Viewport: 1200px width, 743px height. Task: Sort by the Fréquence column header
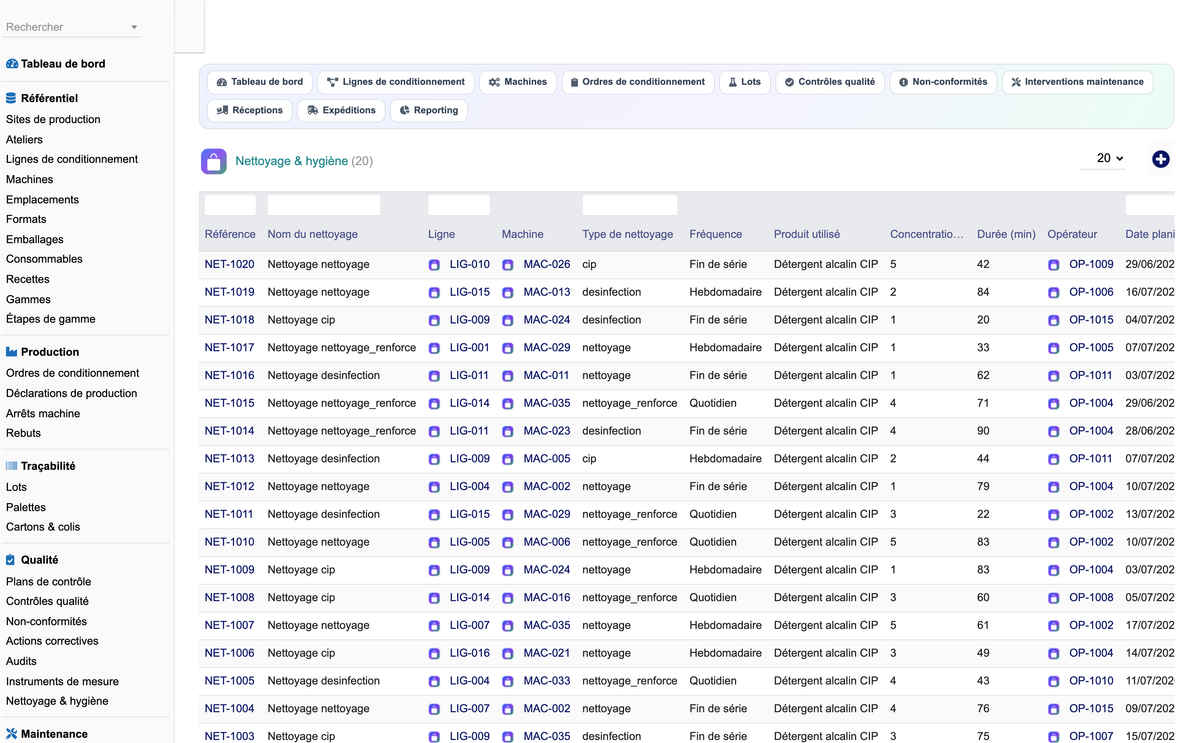(x=716, y=235)
